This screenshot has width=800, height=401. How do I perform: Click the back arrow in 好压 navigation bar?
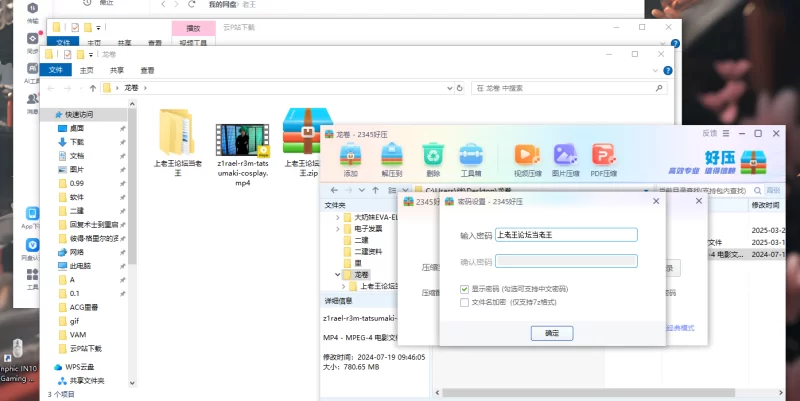(334, 190)
